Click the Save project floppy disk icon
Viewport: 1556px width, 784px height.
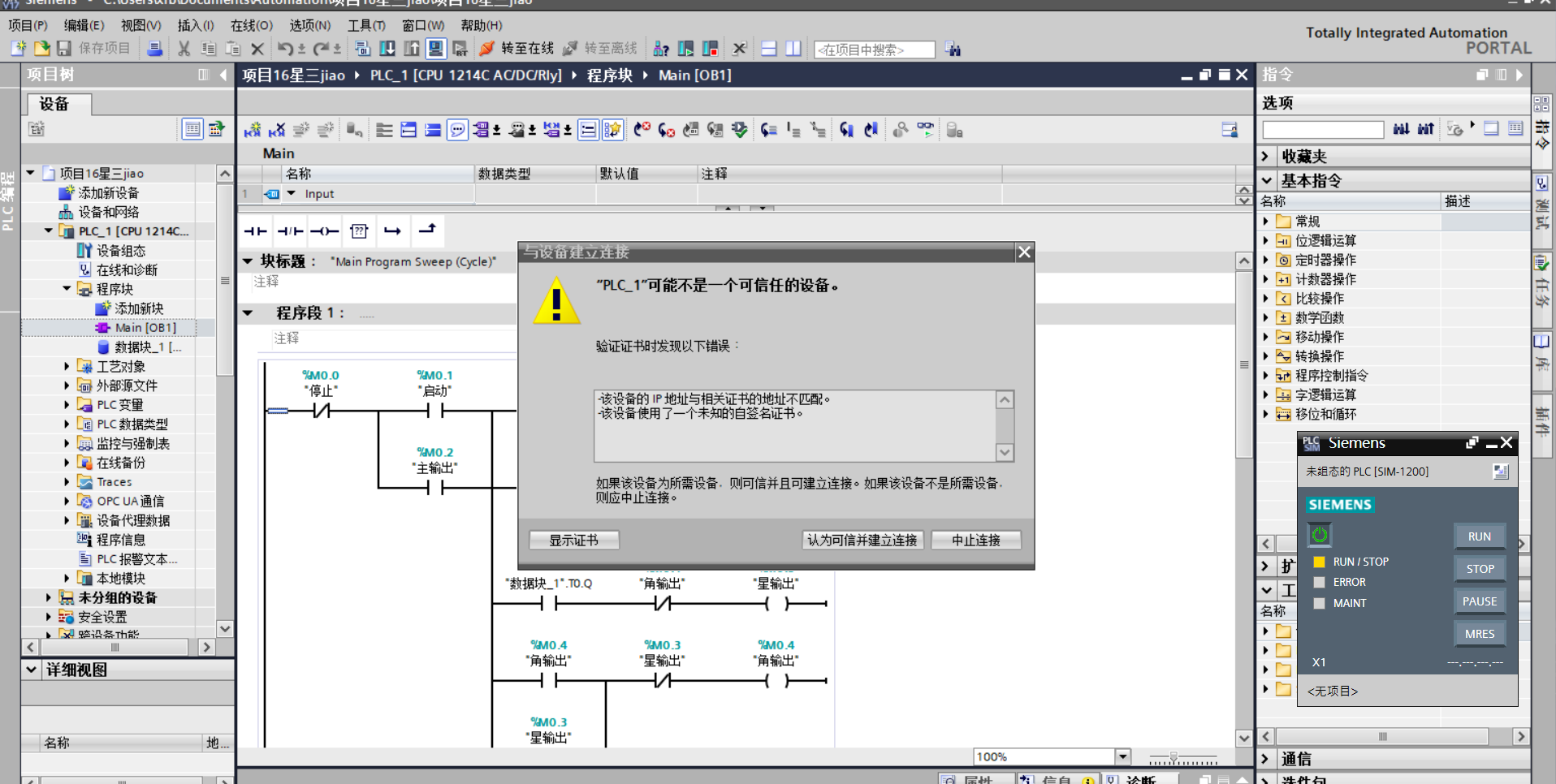64,49
